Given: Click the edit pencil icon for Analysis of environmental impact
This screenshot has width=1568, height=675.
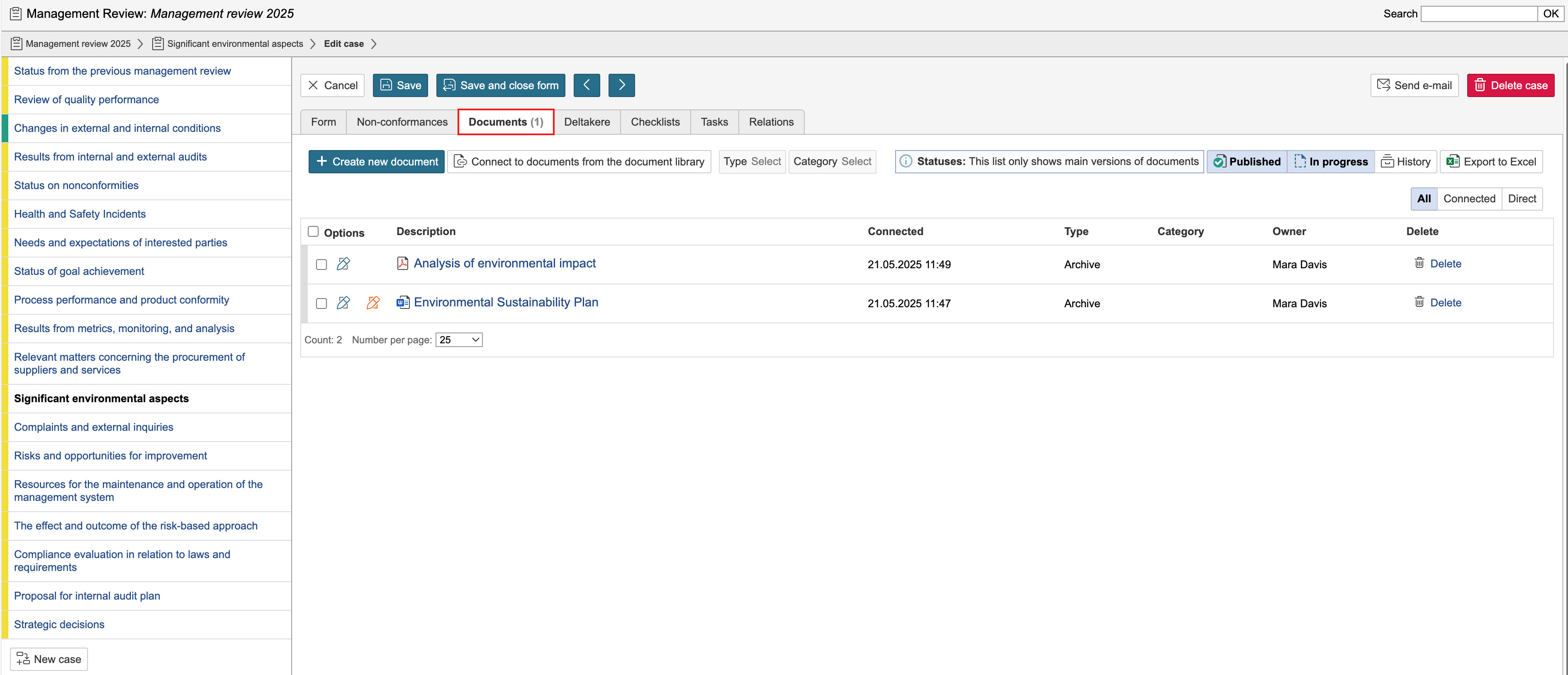Looking at the screenshot, I should click(x=343, y=264).
